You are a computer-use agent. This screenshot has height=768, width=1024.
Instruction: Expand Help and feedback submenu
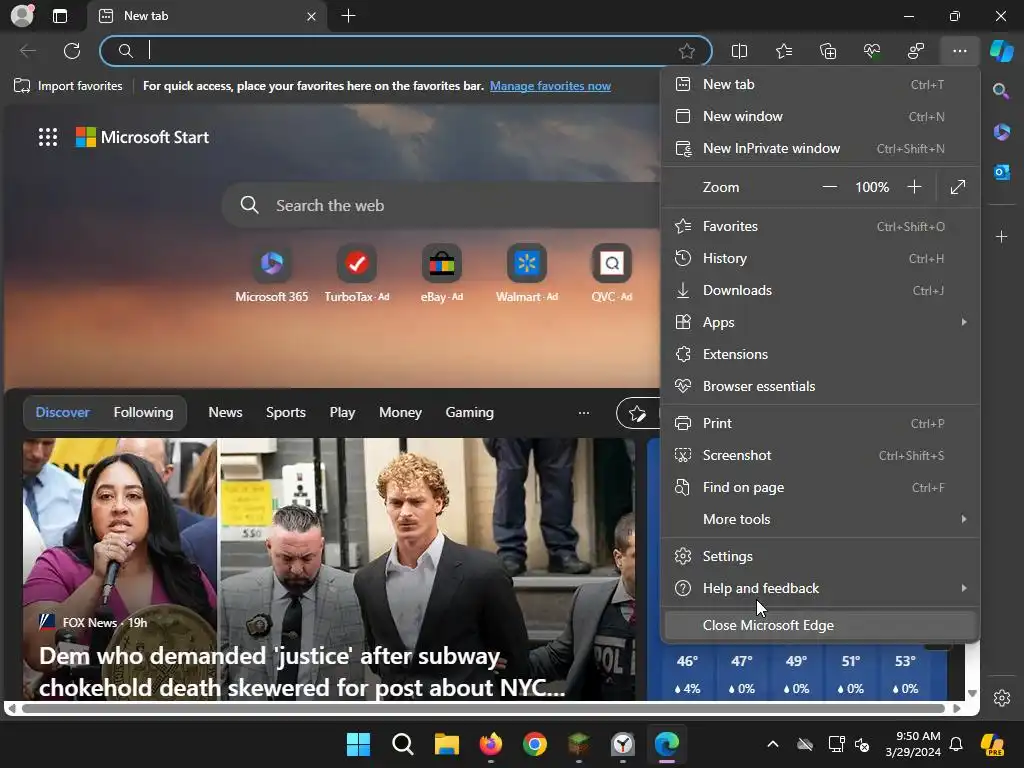pos(820,588)
